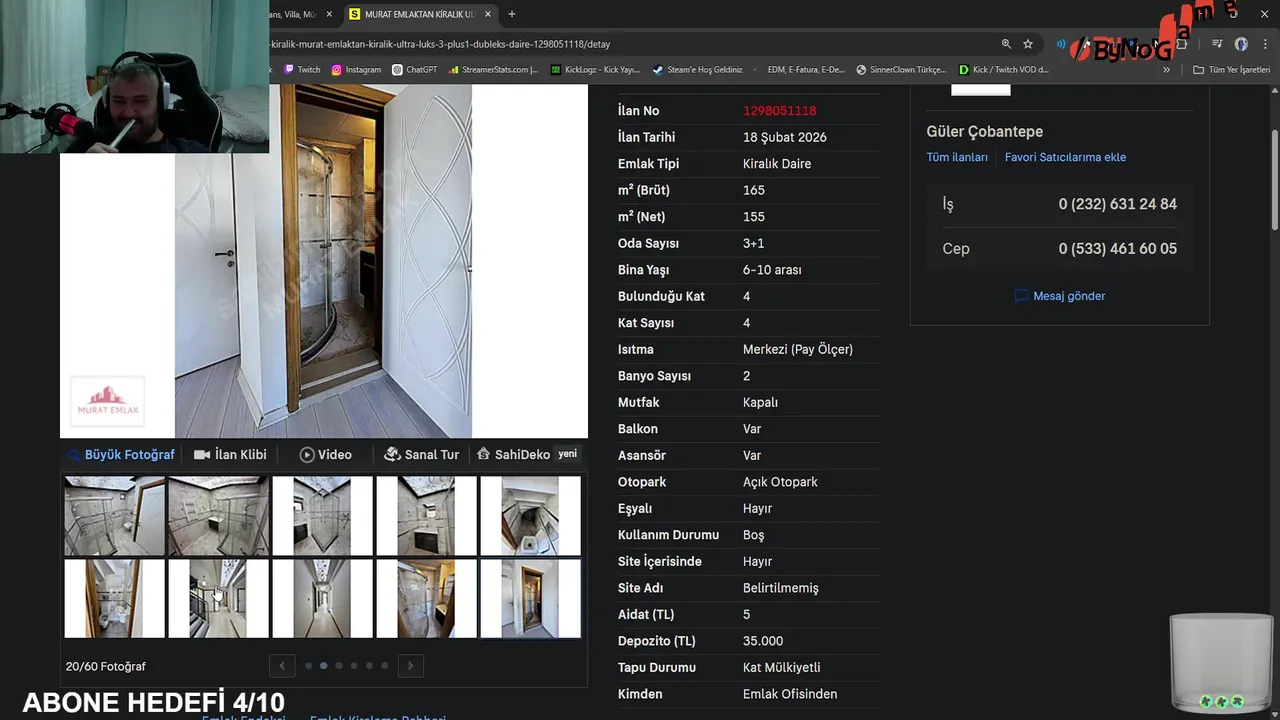Viewport: 1280px width, 720px height.
Task: Open fourth thumbnail in top row
Action: tap(426, 515)
